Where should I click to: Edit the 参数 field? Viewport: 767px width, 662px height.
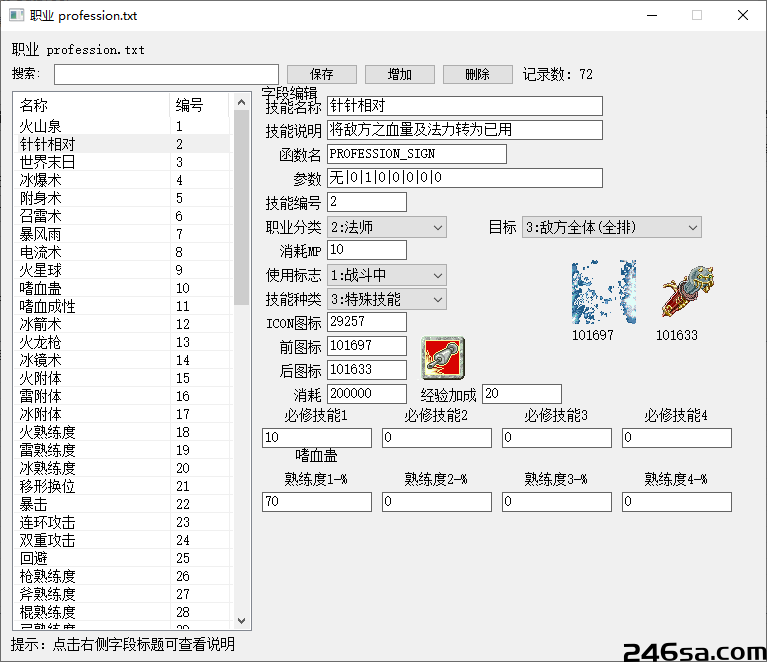coord(465,178)
